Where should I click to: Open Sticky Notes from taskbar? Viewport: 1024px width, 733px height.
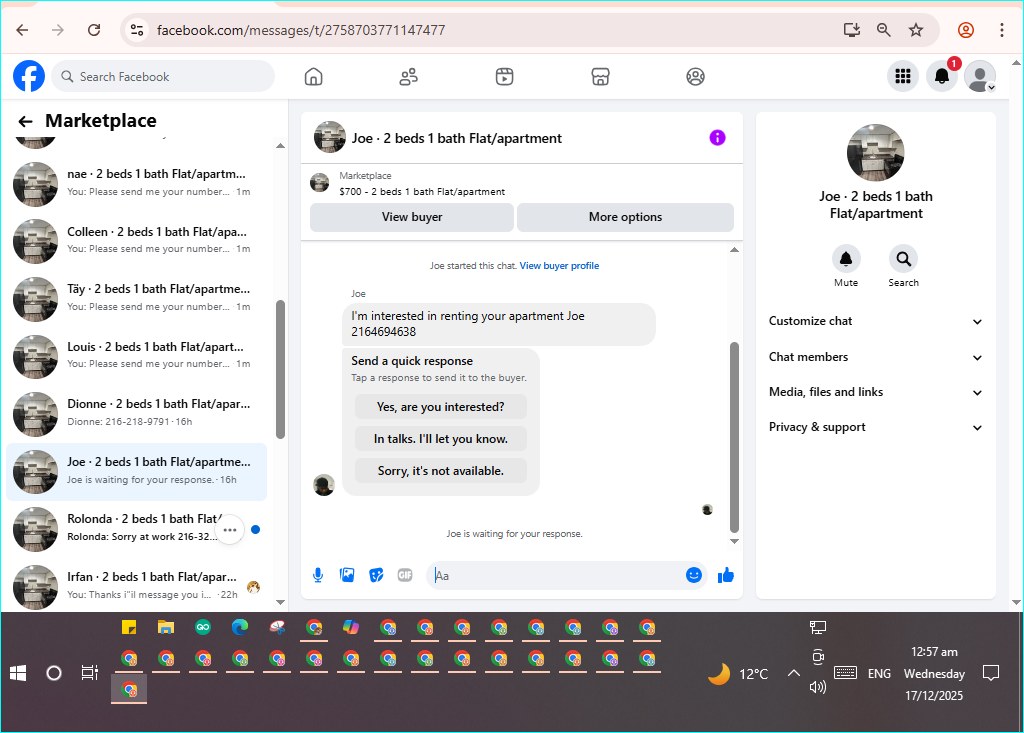[129, 627]
